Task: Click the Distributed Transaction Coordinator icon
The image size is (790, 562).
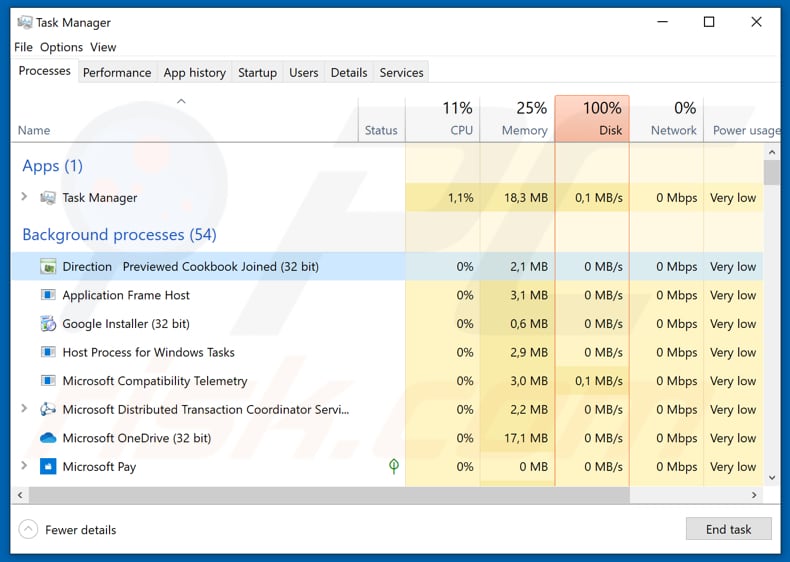Action: click(48, 409)
